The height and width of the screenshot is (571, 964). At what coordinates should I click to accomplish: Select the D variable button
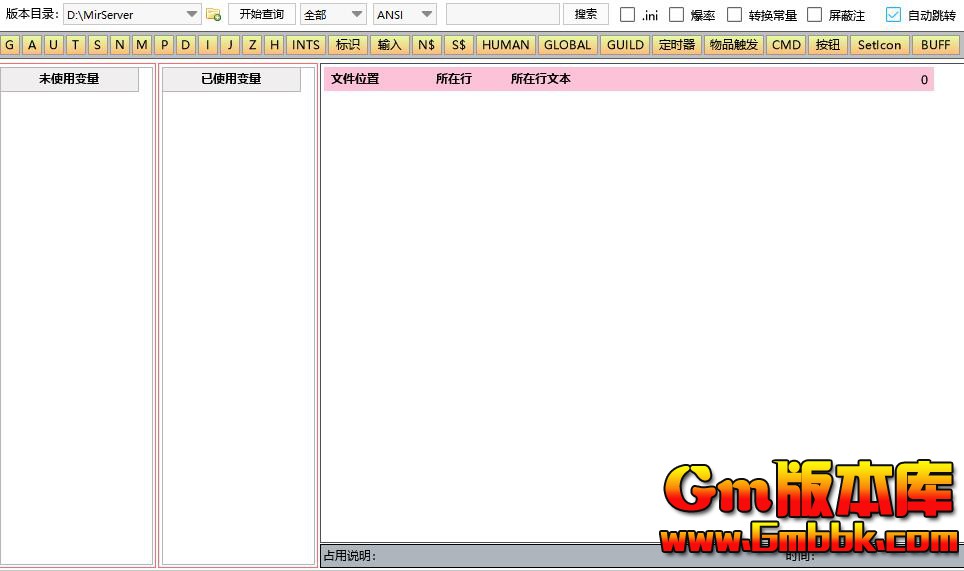point(186,45)
